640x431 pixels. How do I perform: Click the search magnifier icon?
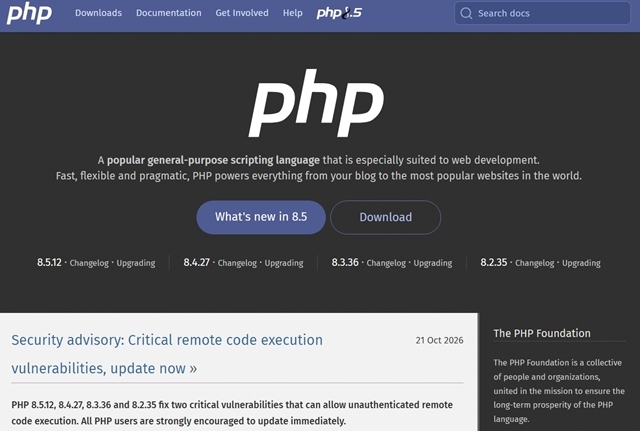pyautogui.click(x=466, y=13)
